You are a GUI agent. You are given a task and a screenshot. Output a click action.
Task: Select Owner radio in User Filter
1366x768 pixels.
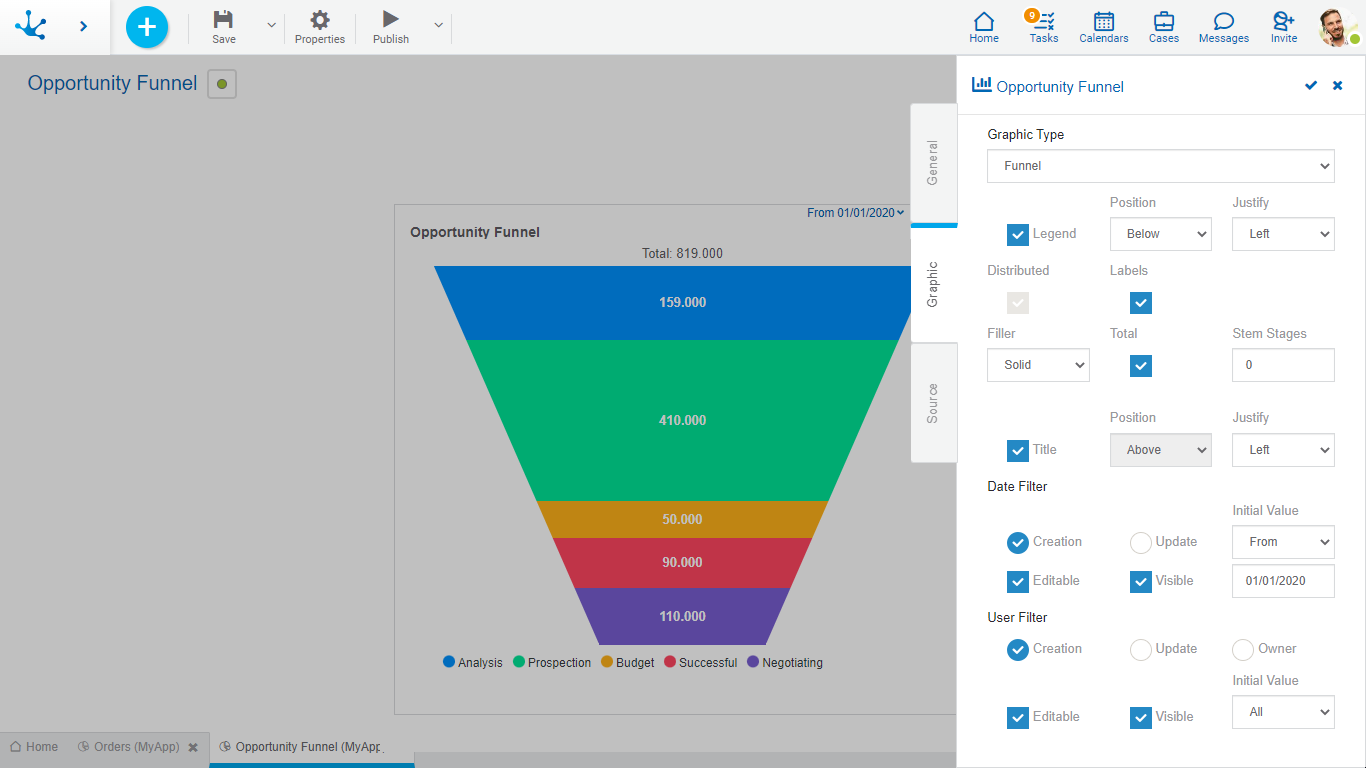1243,650
